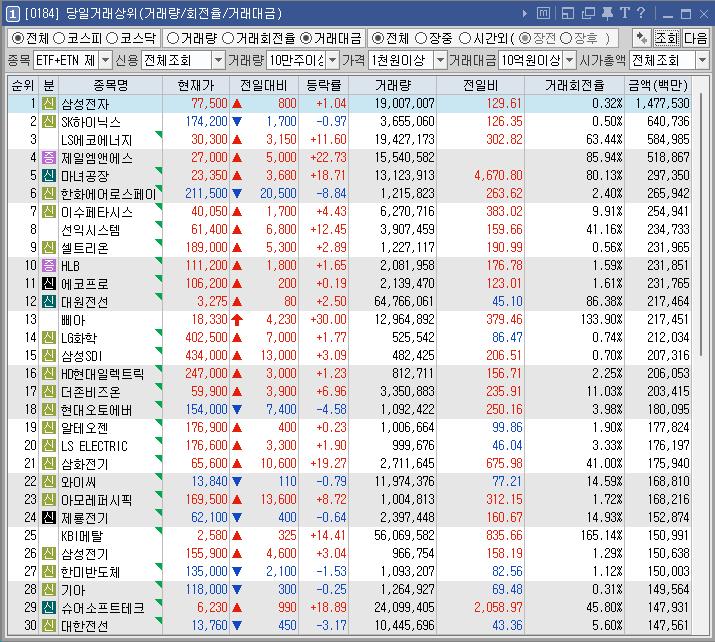Click the 대한전선 volume 10,445,696

(x=404, y=626)
